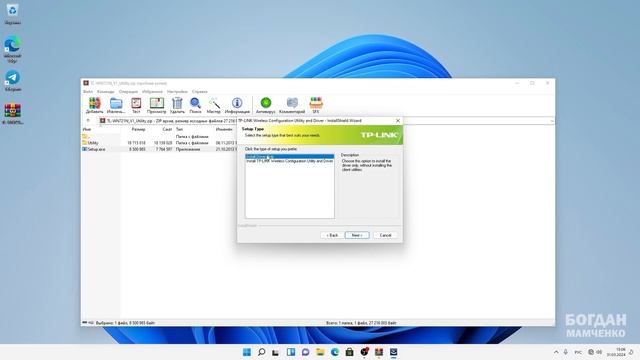Screen dimensions: 640x360
Task: Click Cancel in the InstallShield wizard
Action: 385,235
